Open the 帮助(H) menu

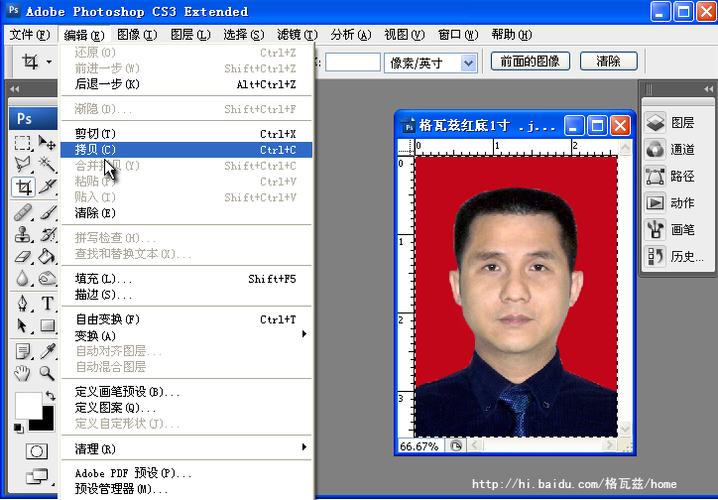511,35
